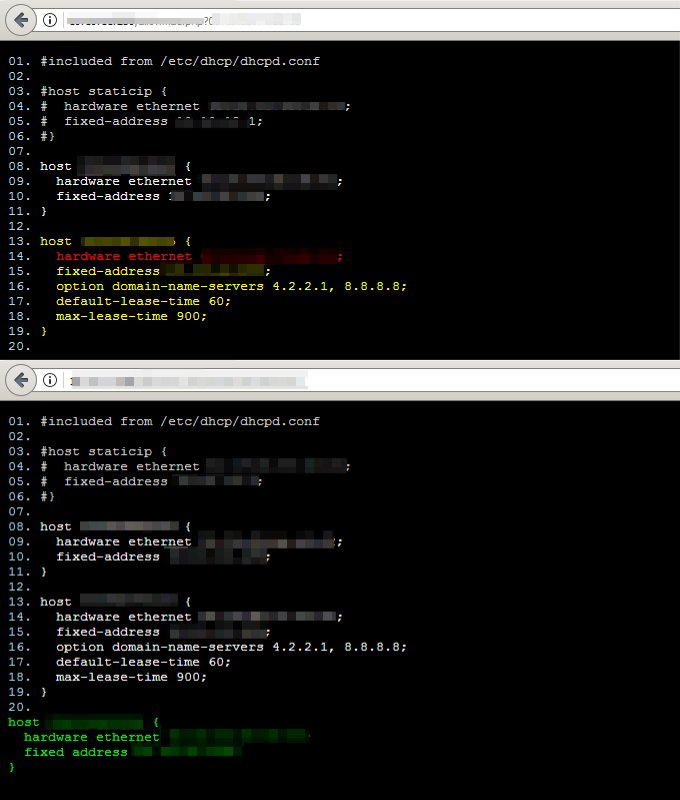The width and height of the screenshot is (680, 800).
Task: Click the green 'fixed address' text
Action: 75,752
